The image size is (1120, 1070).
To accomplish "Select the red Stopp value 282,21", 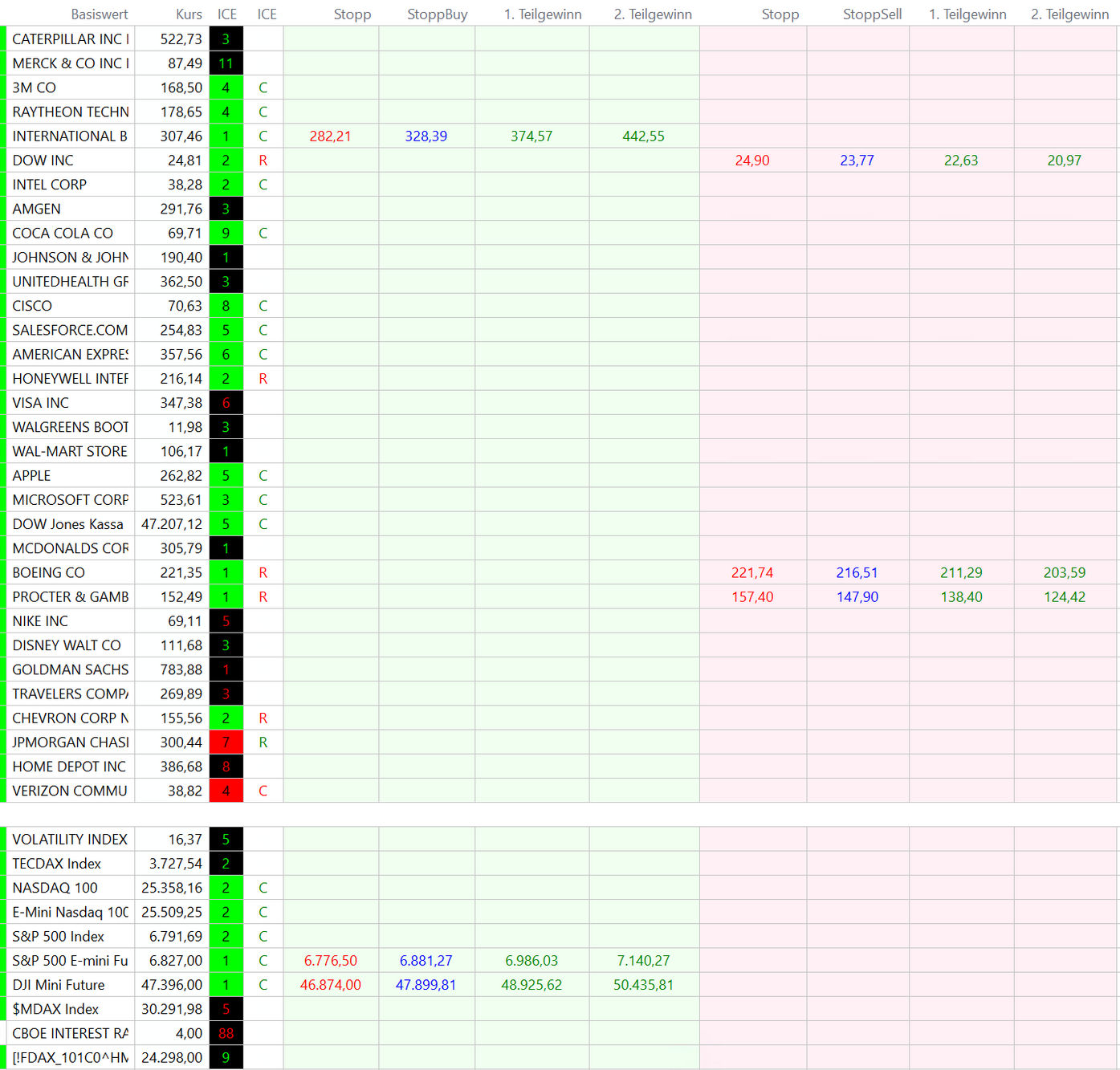I will pos(330,136).
